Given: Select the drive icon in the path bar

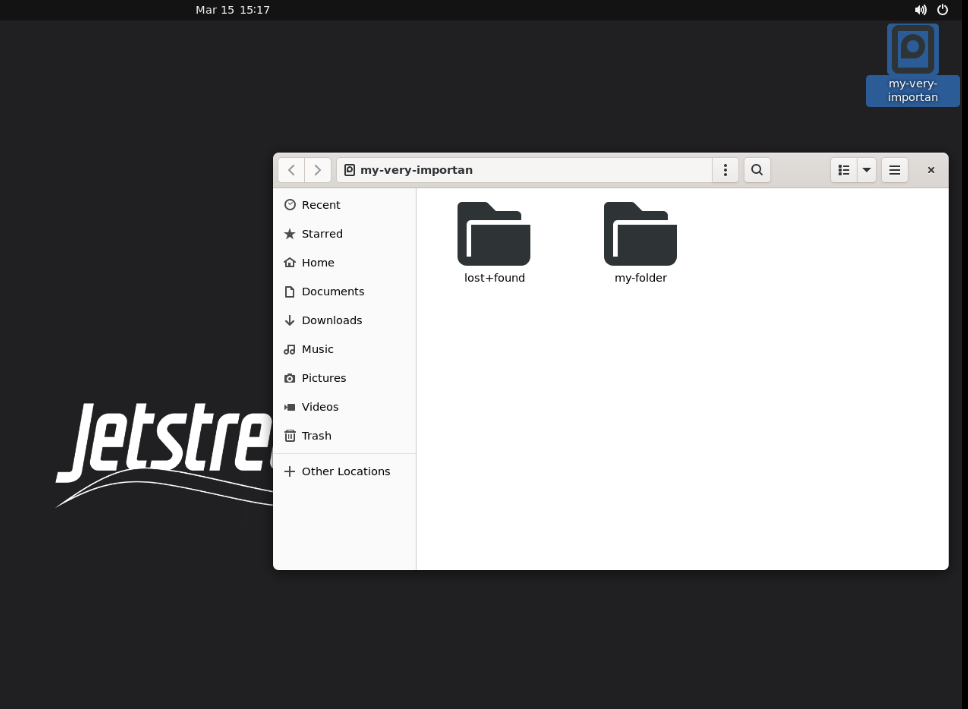Looking at the screenshot, I should pyautogui.click(x=349, y=170).
